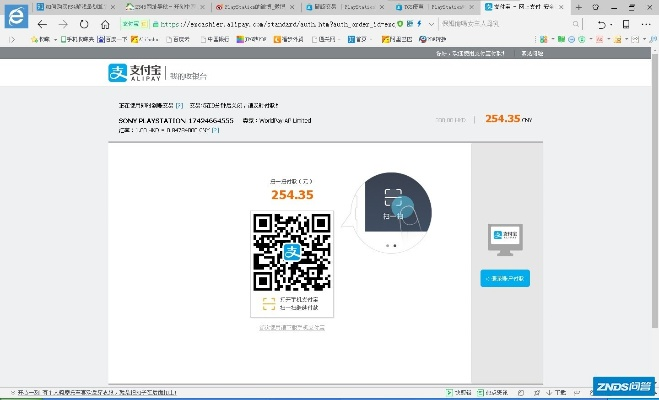Click the 254.35 total amount at top right
This screenshot has width=659, height=400.
(x=502, y=118)
